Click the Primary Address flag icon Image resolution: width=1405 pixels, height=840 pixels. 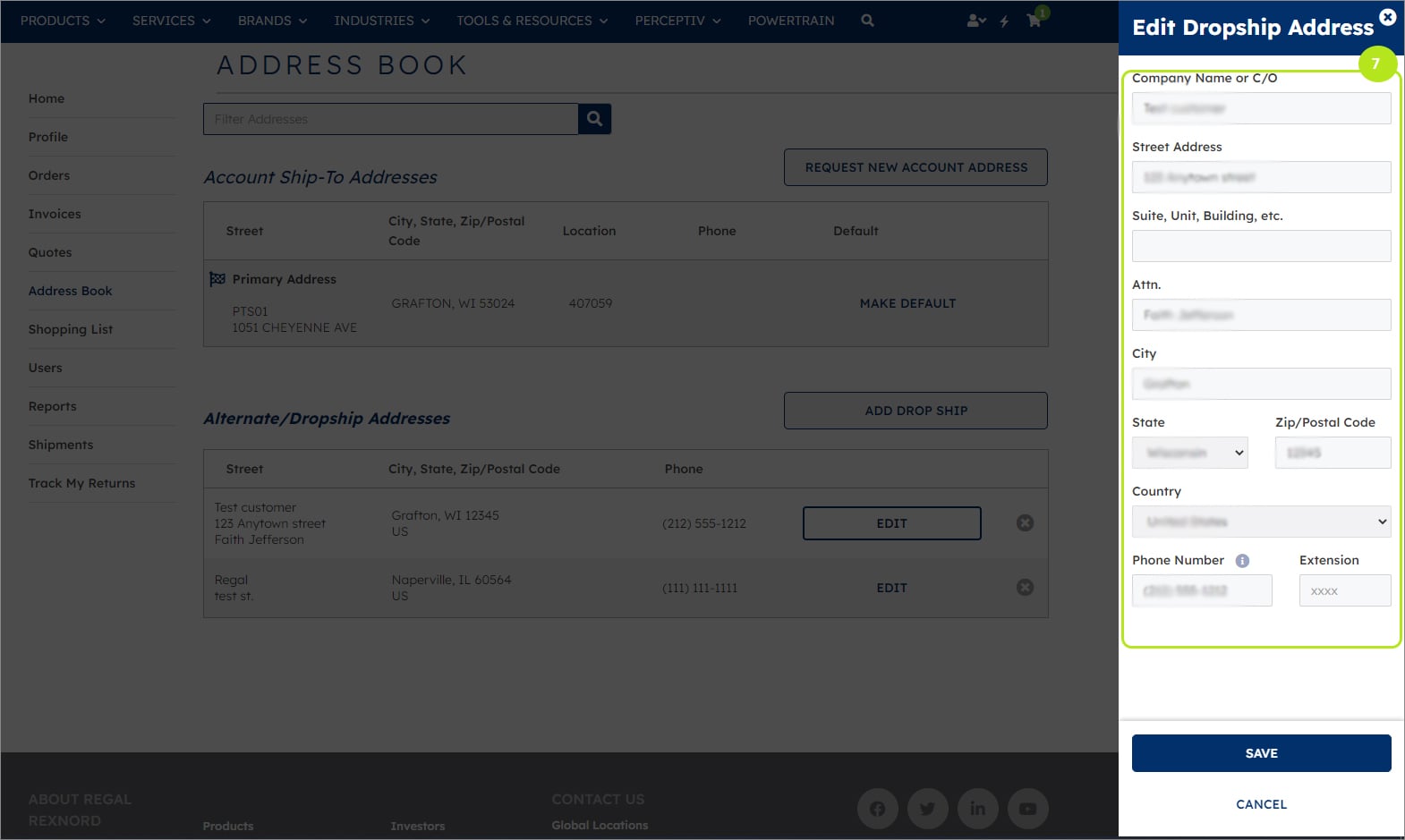pos(217,279)
